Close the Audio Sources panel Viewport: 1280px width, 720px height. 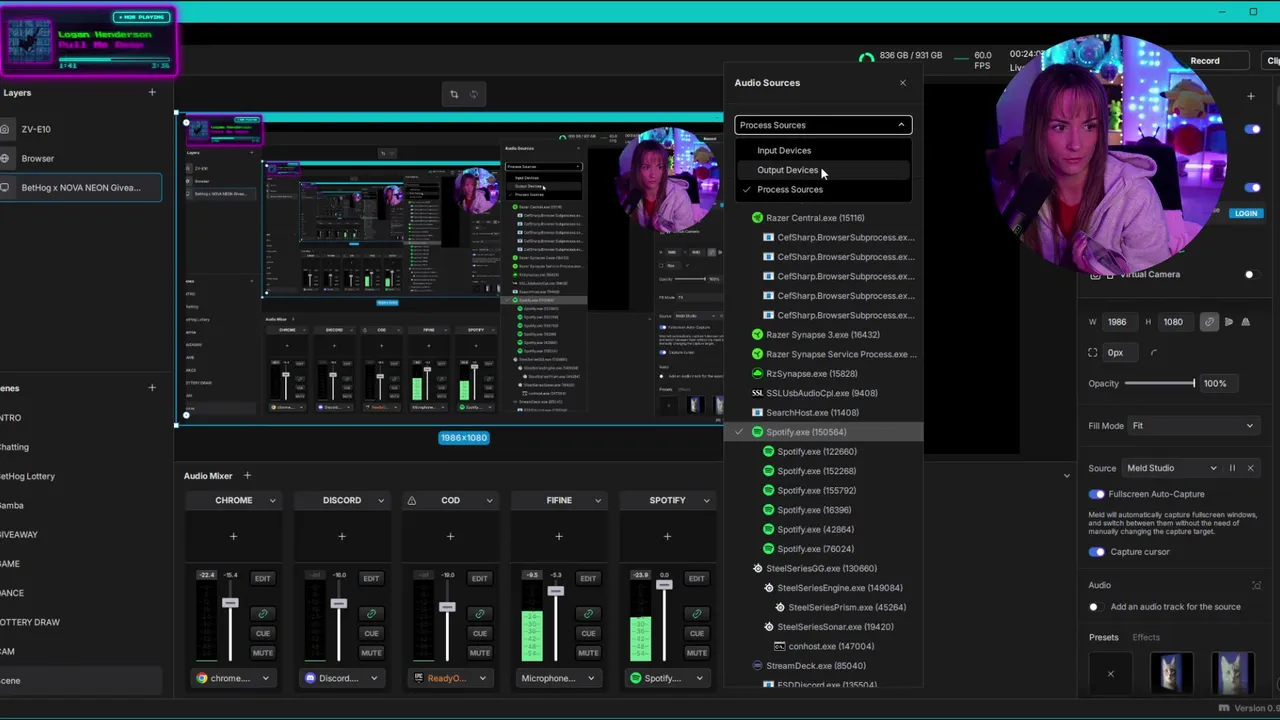[903, 83]
